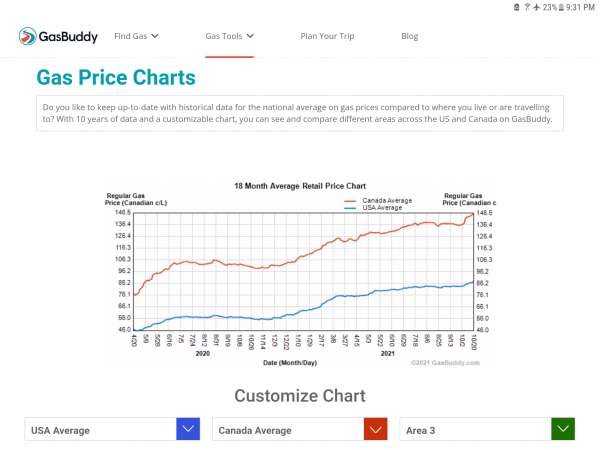Viewport: 600px width, 450px height.
Task: Click the blue USA Average dropdown arrow
Action: [x=188, y=430]
